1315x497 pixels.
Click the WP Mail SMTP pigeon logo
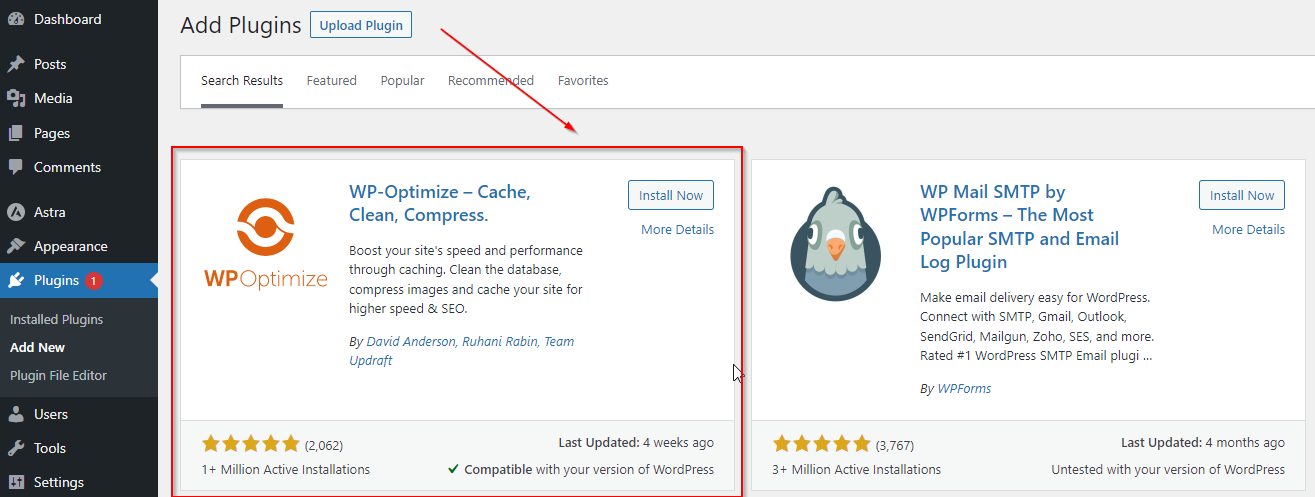835,245
